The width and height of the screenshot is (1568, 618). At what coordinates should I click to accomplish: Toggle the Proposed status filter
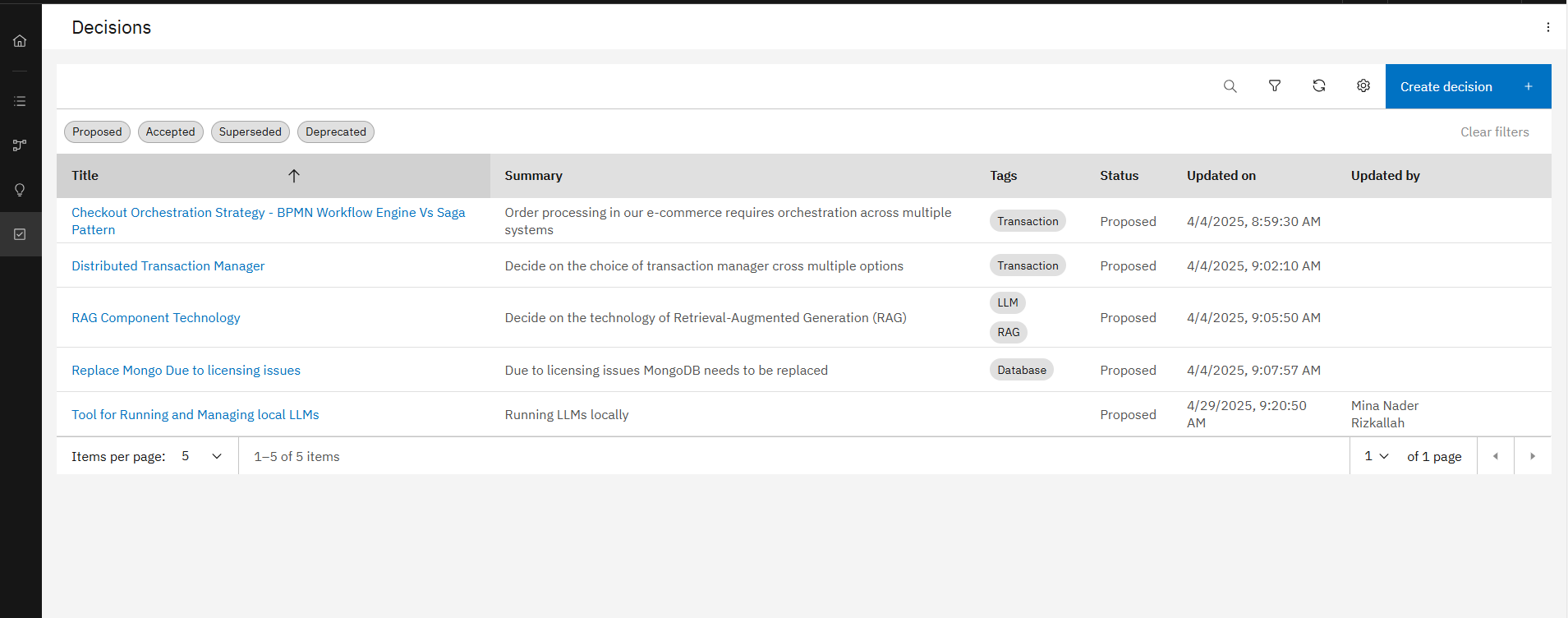pos(97,131)
